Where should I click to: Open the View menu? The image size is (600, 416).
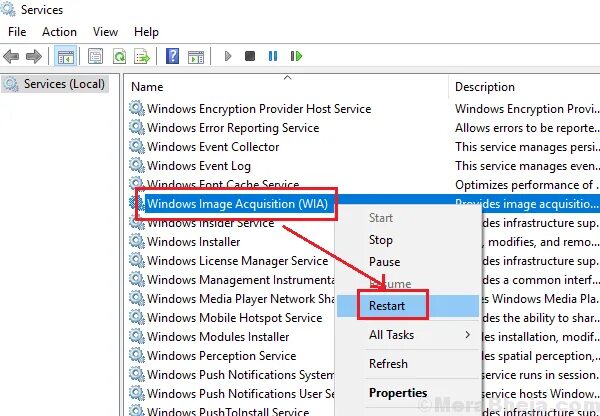click(x=105, y=32)
